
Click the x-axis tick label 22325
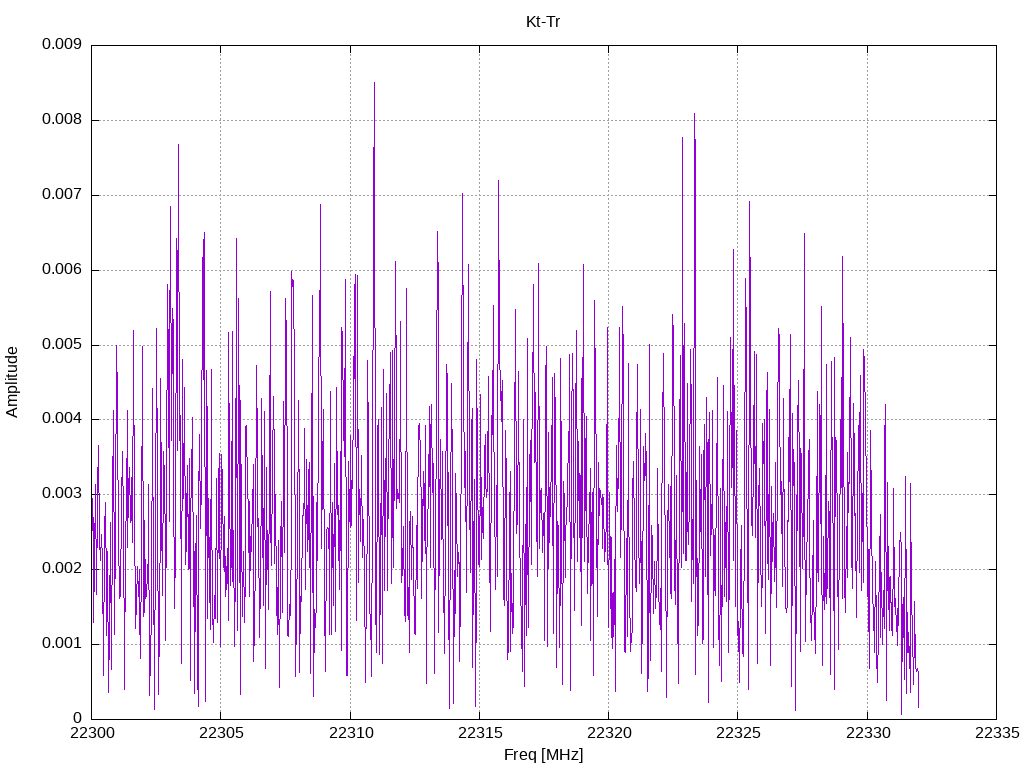pos(738,733)
